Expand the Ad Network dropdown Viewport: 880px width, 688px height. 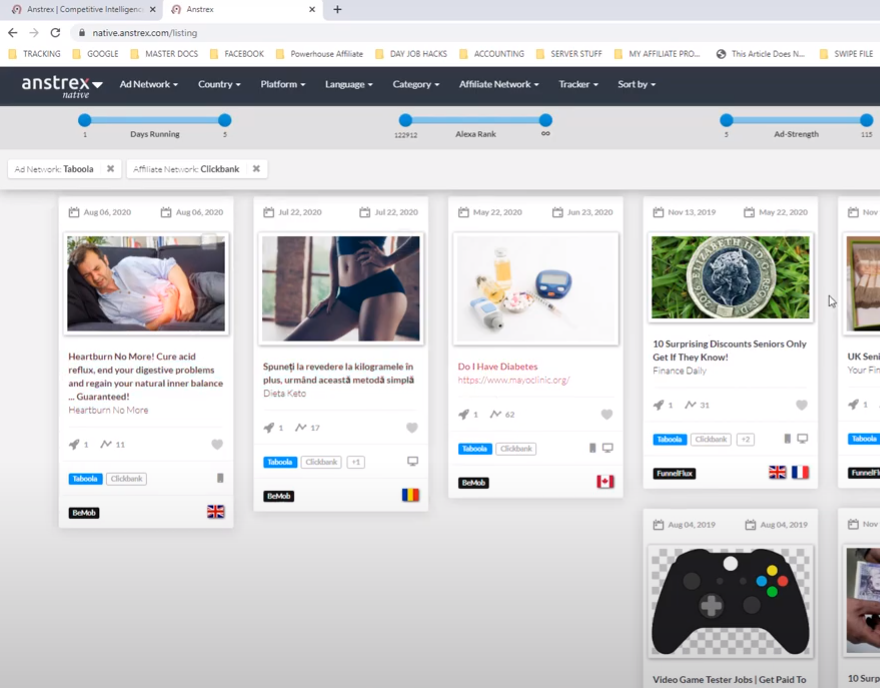(149, 84)
